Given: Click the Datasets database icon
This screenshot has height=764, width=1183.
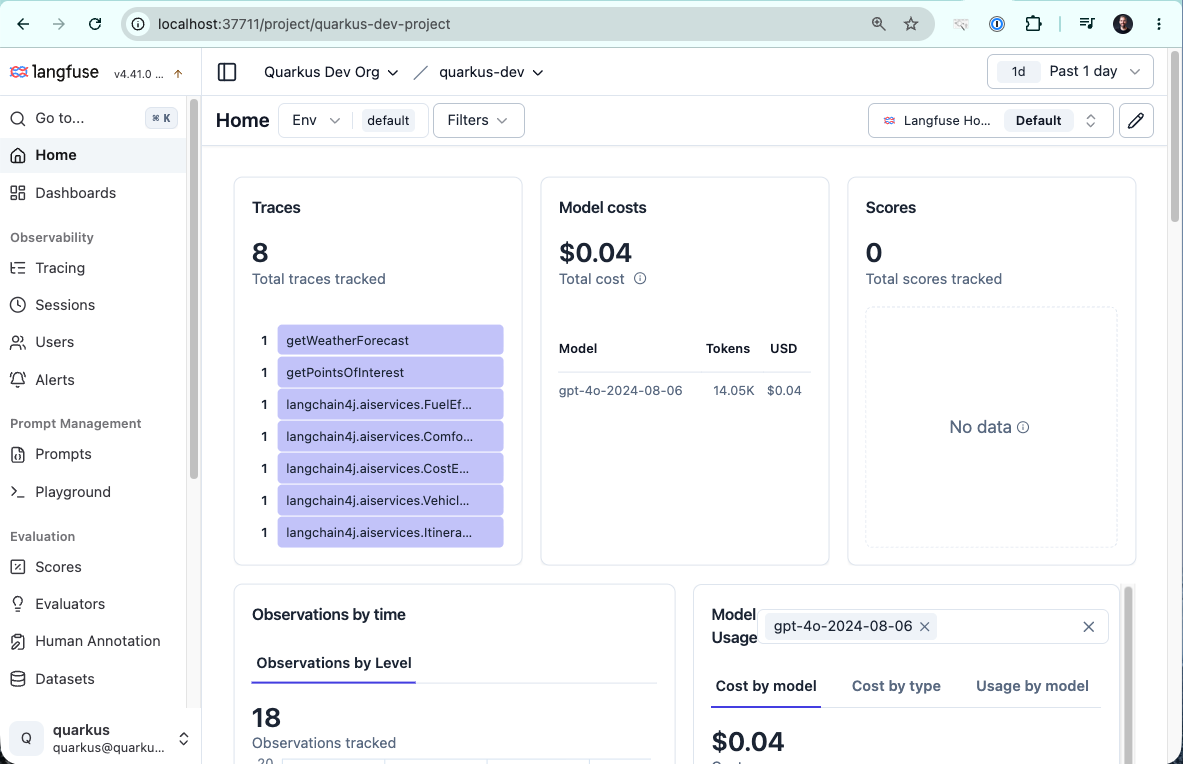Looking at the screenshot, I should (x=18, y=679).
